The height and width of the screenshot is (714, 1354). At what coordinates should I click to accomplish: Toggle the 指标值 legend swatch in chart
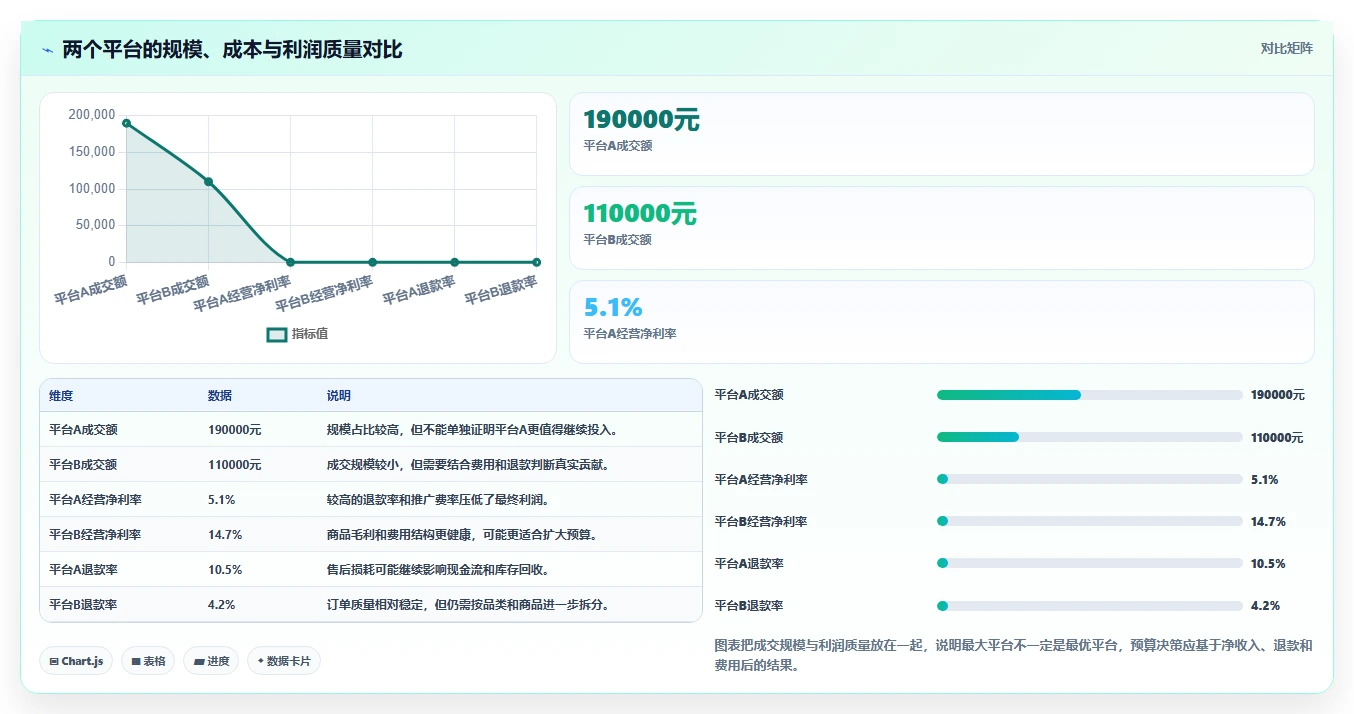coord(277,334)
